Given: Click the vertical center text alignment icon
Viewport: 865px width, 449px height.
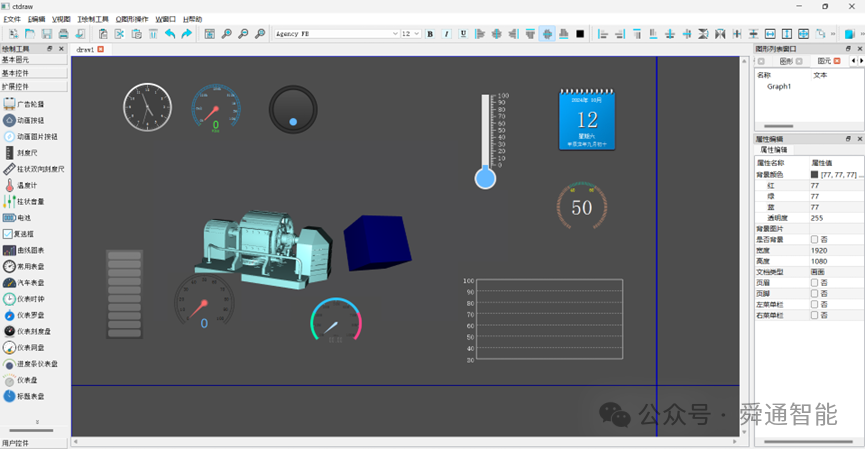Looking at the screenshot, I should (x=547, y=34).
